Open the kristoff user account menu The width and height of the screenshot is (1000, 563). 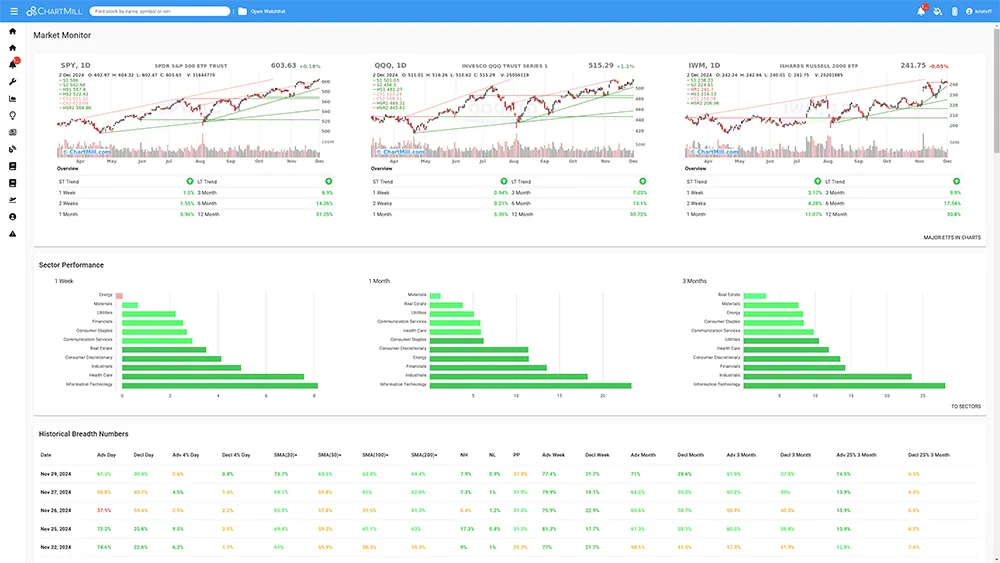pyautogui.click(x=978, y=11)
